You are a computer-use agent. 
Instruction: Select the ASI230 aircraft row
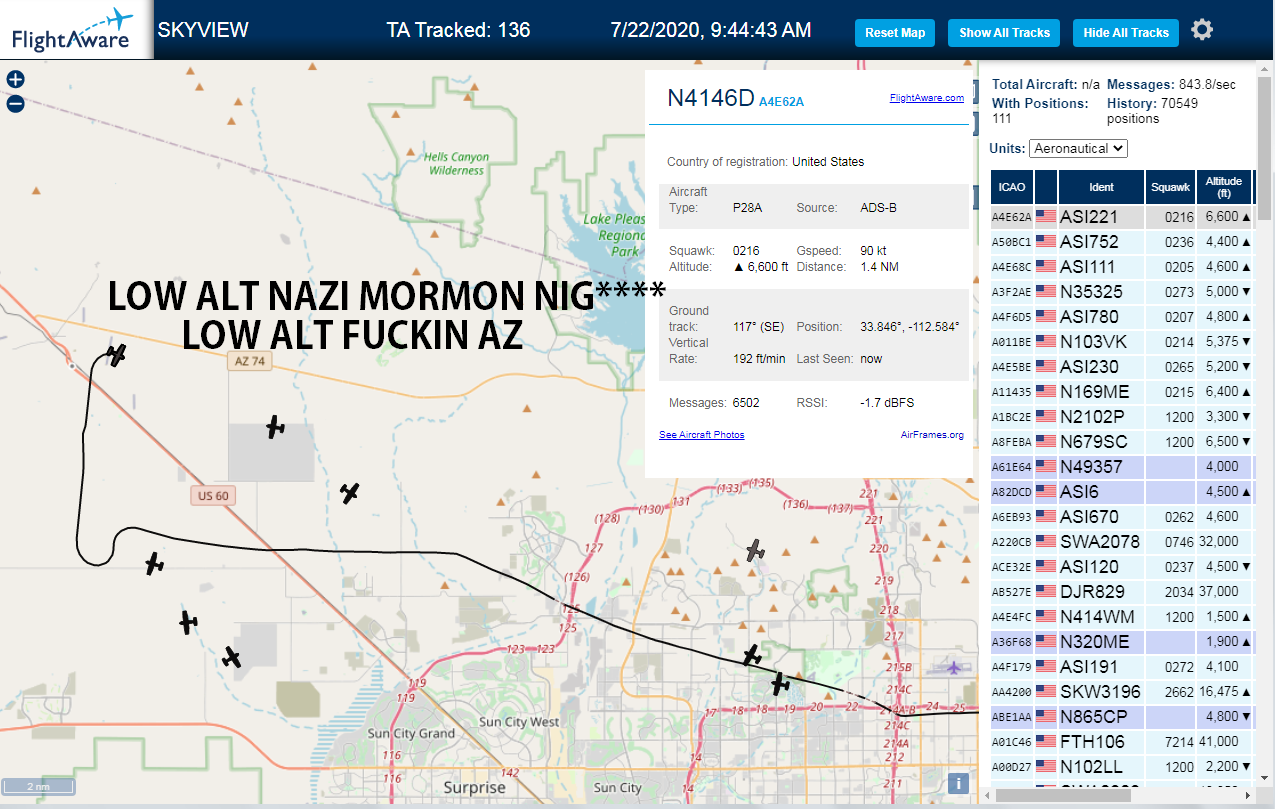1121,366
